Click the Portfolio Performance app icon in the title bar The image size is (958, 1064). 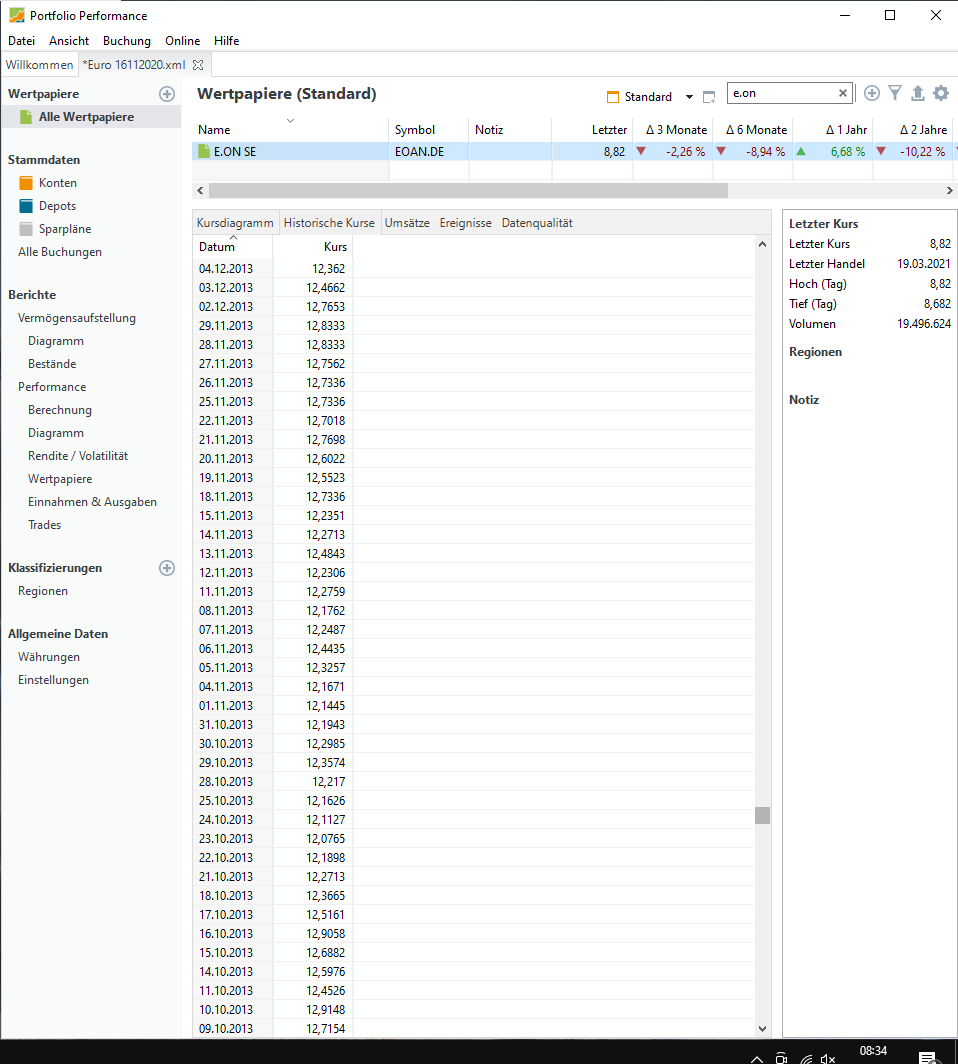(x=17, y=15)
